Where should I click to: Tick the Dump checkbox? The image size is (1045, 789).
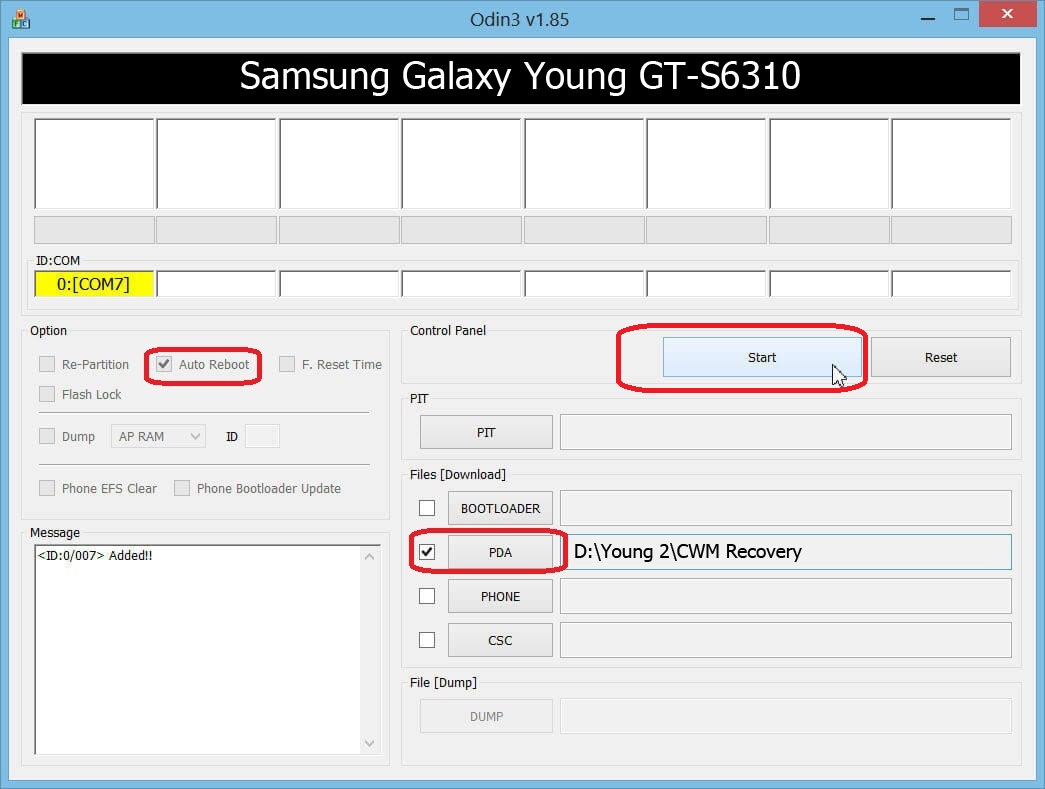pos(47,436)
